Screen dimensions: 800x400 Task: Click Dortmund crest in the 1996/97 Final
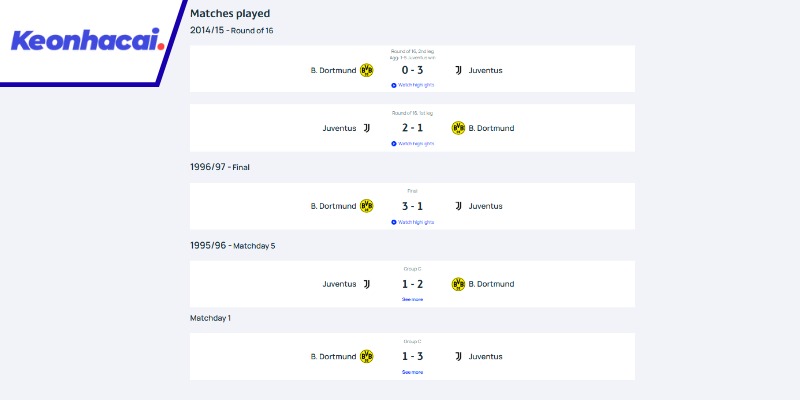[366, 206]
